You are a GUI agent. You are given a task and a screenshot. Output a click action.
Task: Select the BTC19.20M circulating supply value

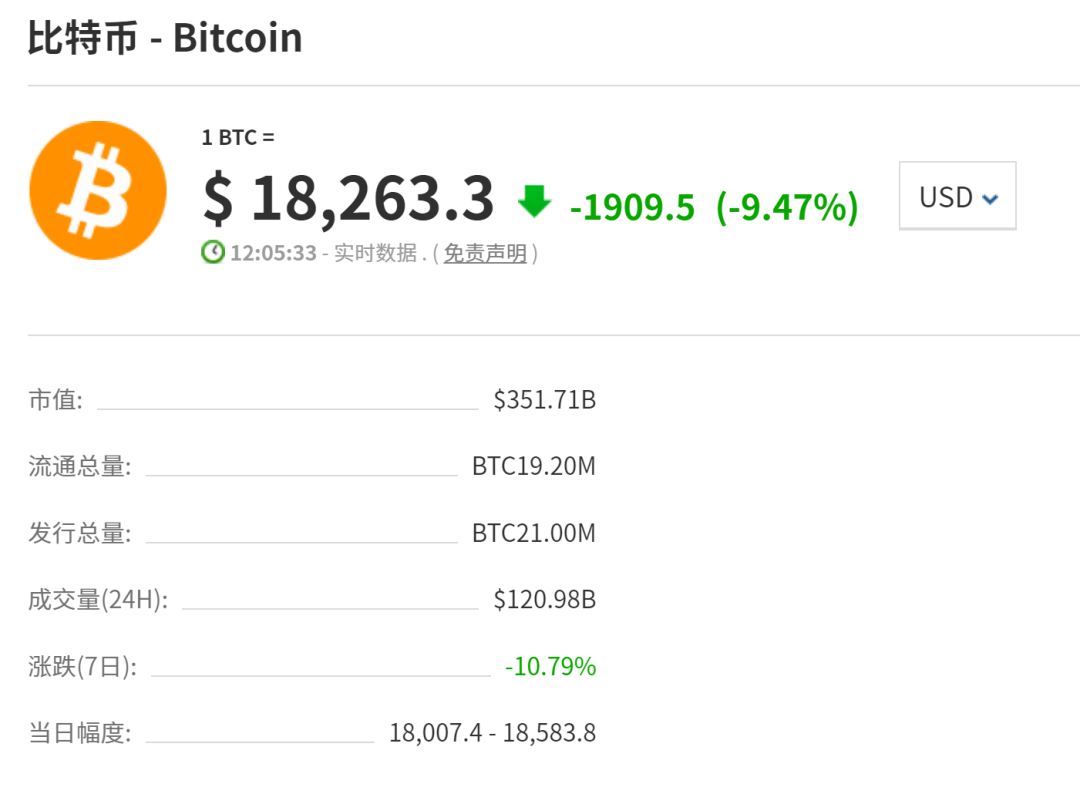click(534, 466)
